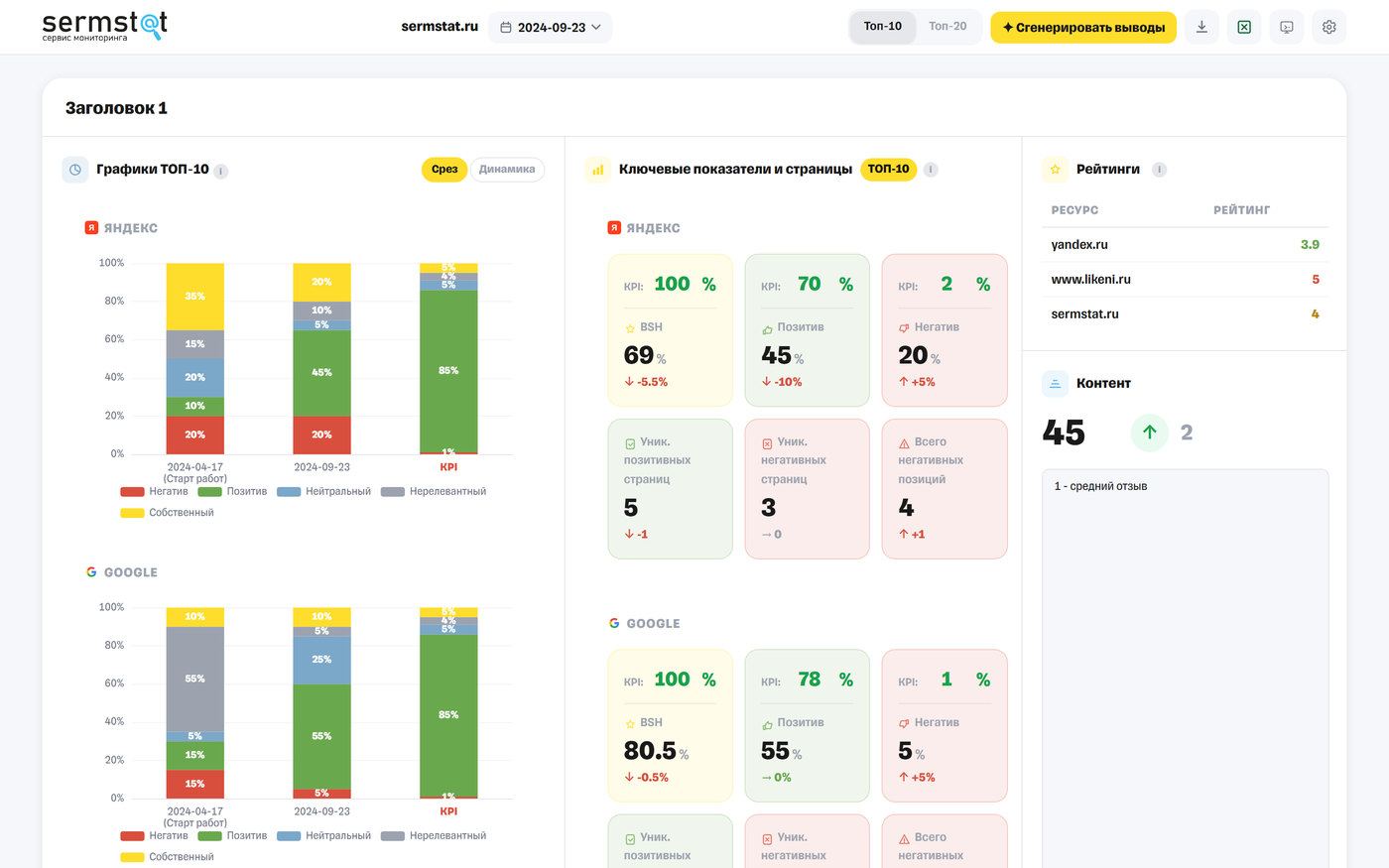Toggle Негатив legend swatch in Google chart
Viewport: 1389px width, 868px height.
coord(132,836)
